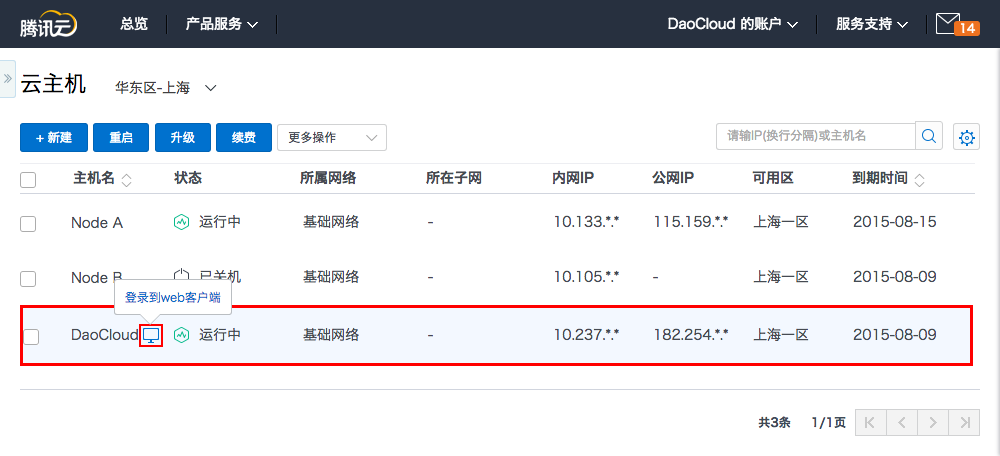
Task: Click host name Node A
Action: pyautogui.click(x=97, y=223)
